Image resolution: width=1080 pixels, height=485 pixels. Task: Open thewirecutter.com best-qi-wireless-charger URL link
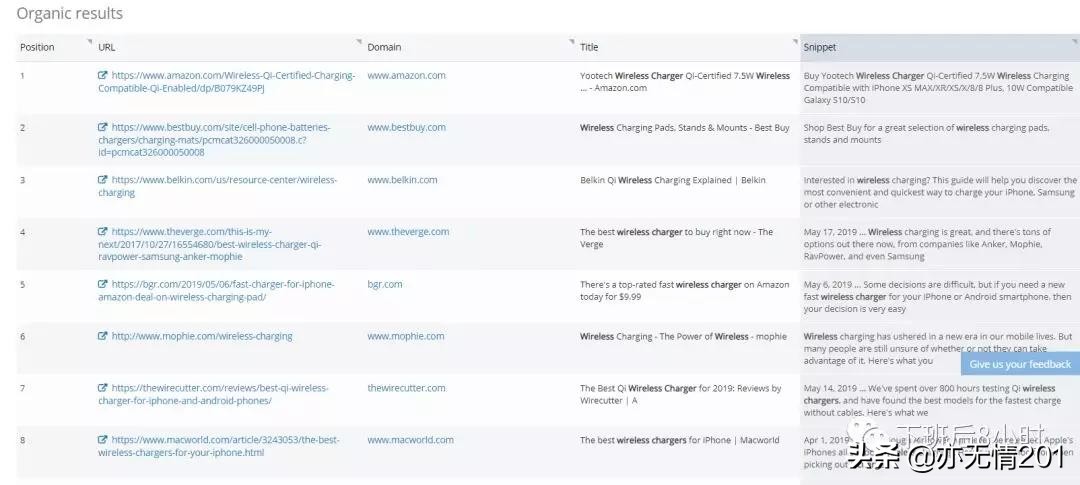pos(213,394)
